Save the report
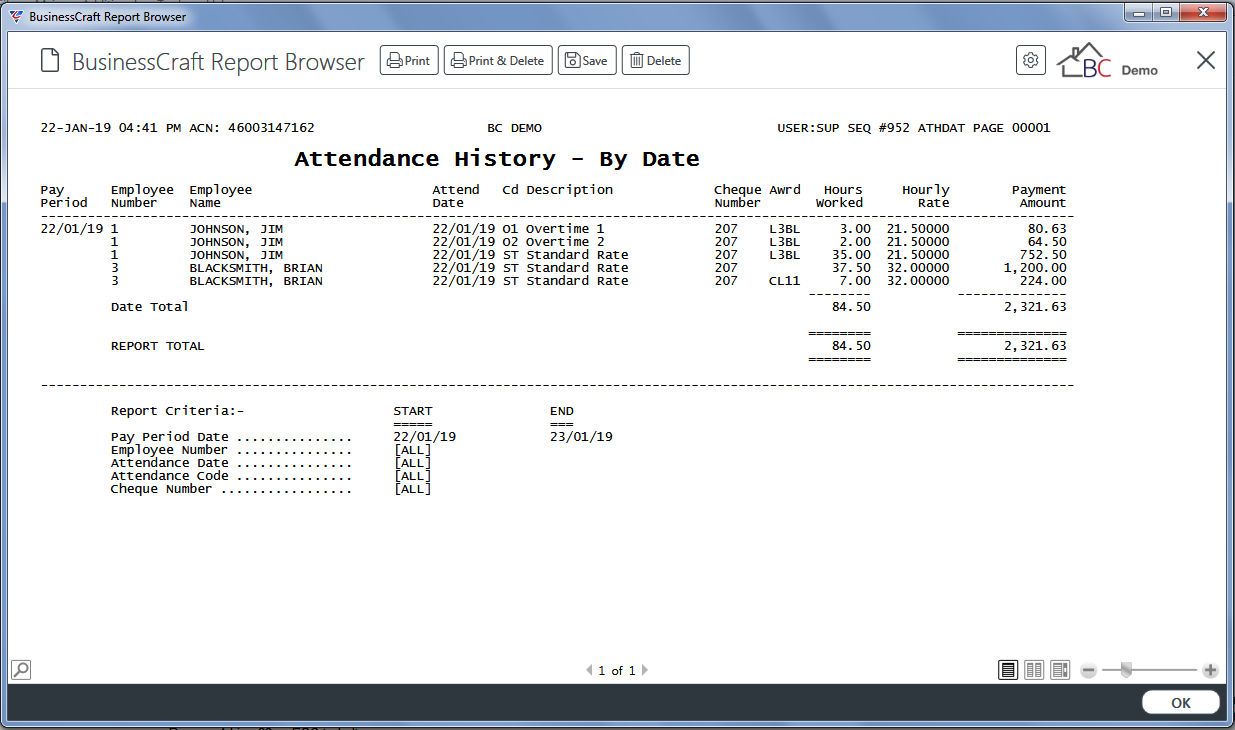 587,60
